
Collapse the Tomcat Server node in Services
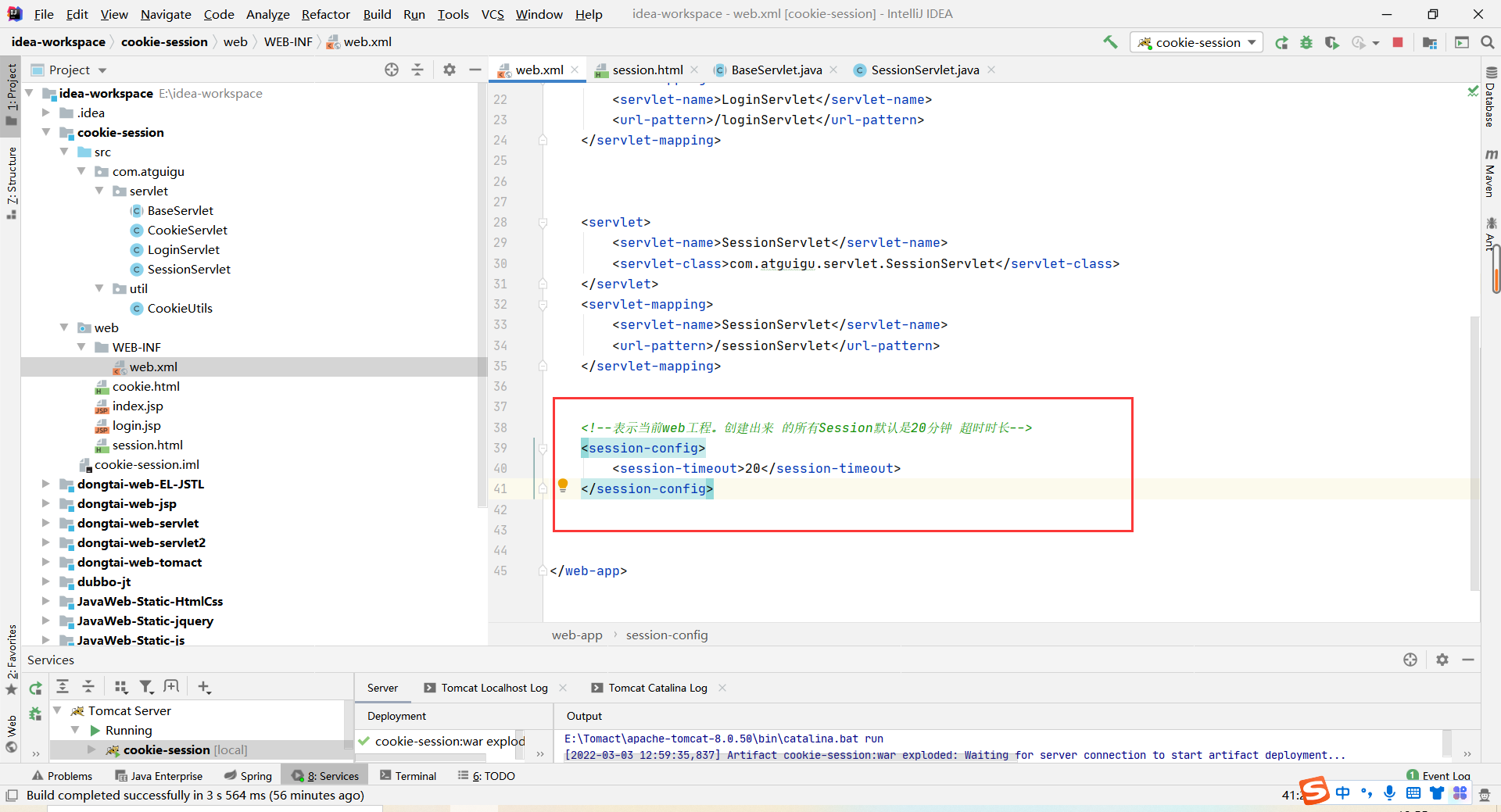pos(57,710)
